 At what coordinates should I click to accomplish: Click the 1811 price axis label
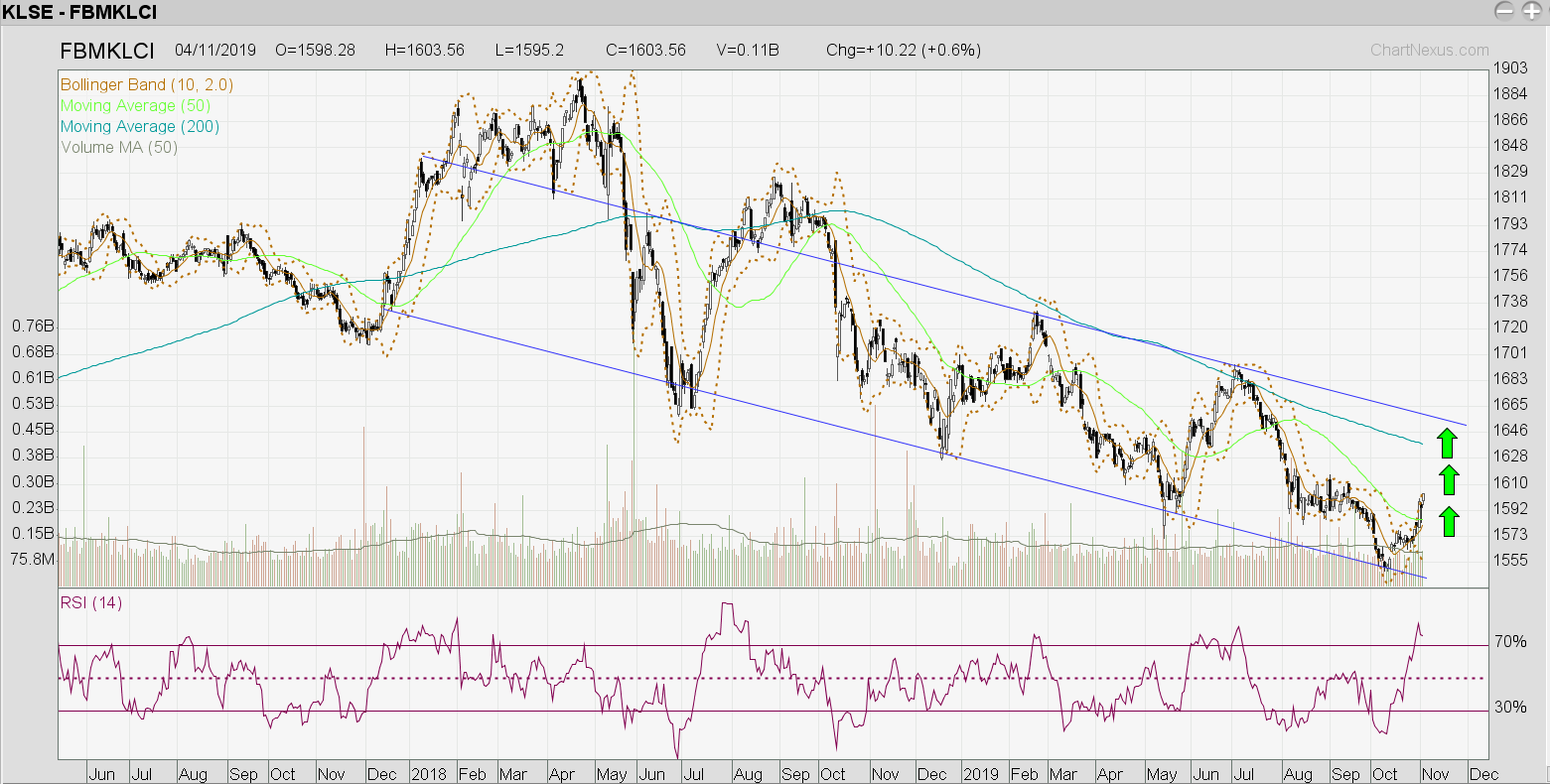(x=1510, y=196)
